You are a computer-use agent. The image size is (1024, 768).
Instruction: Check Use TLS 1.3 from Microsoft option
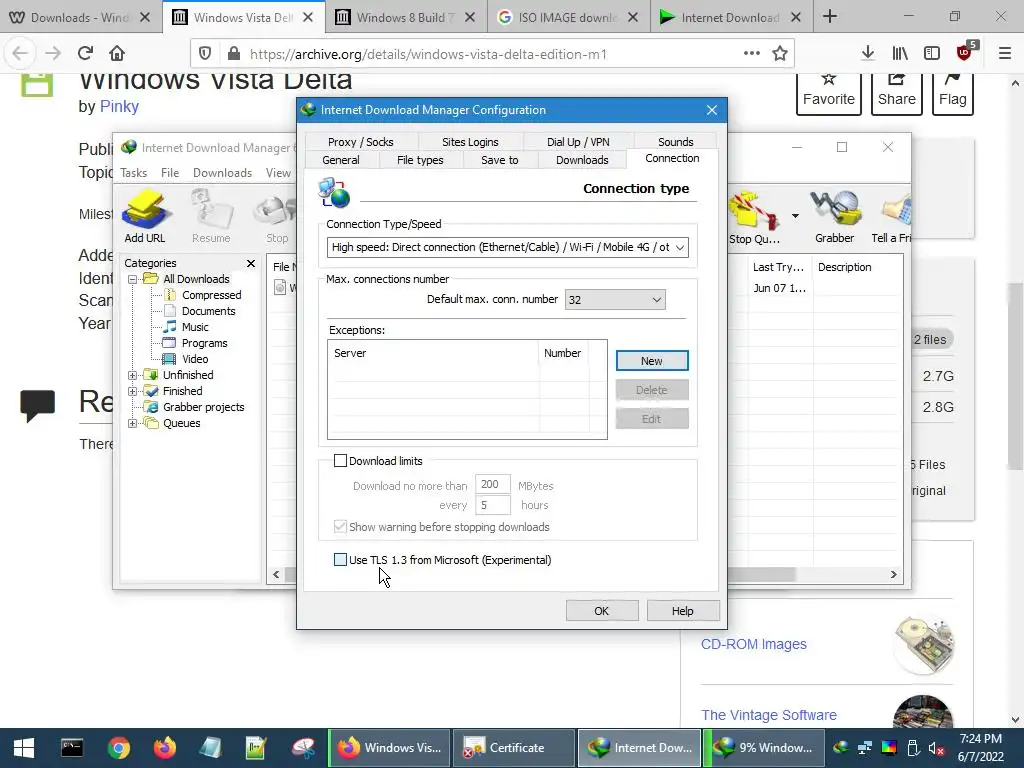340,560
